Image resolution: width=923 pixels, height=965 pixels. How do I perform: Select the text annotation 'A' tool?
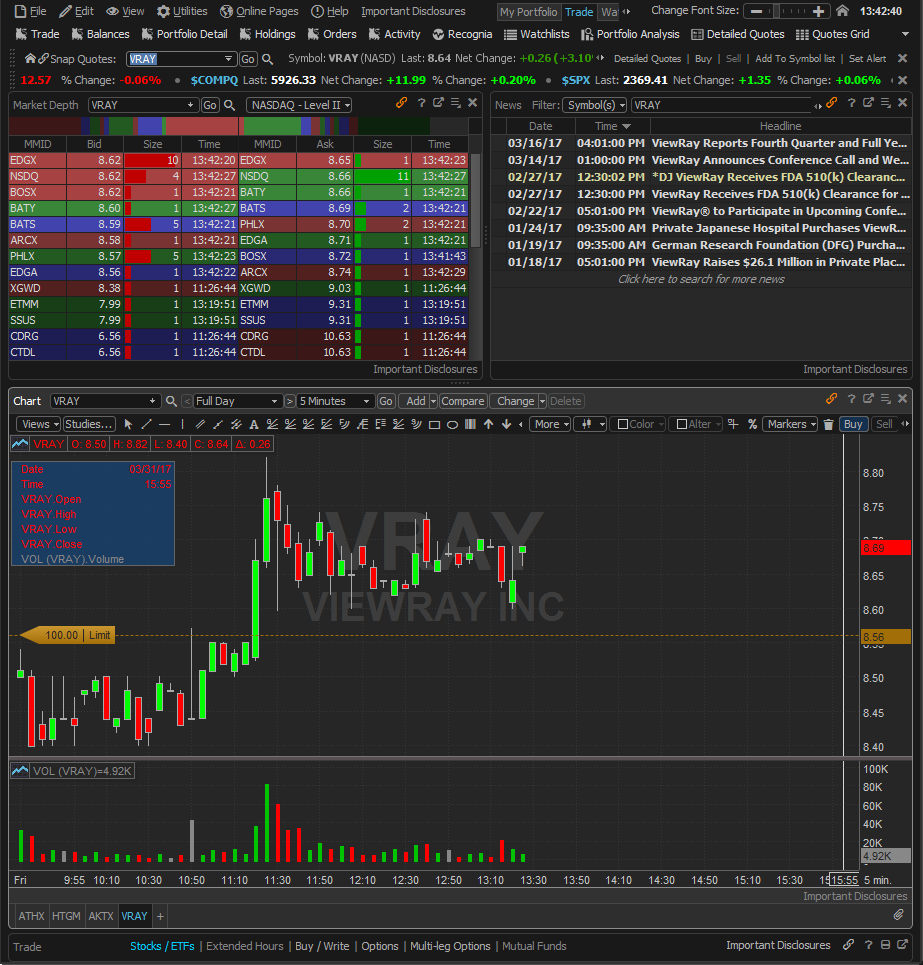pos(254,424)
